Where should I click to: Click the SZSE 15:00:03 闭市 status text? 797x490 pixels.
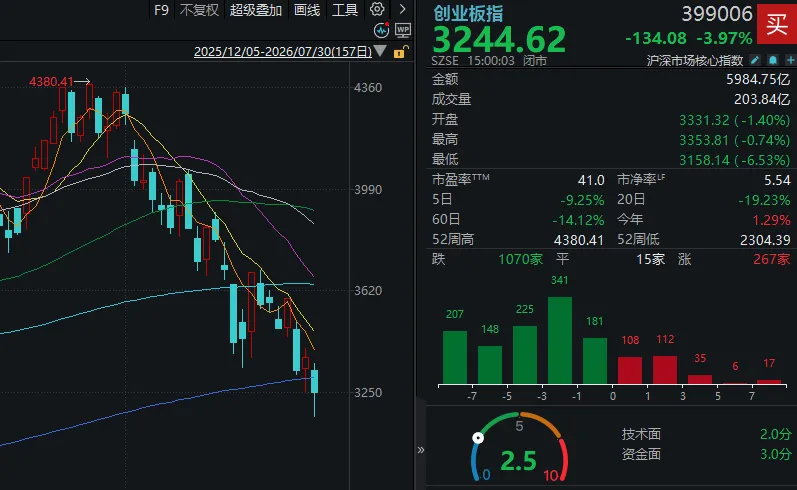tap(489, 61)
